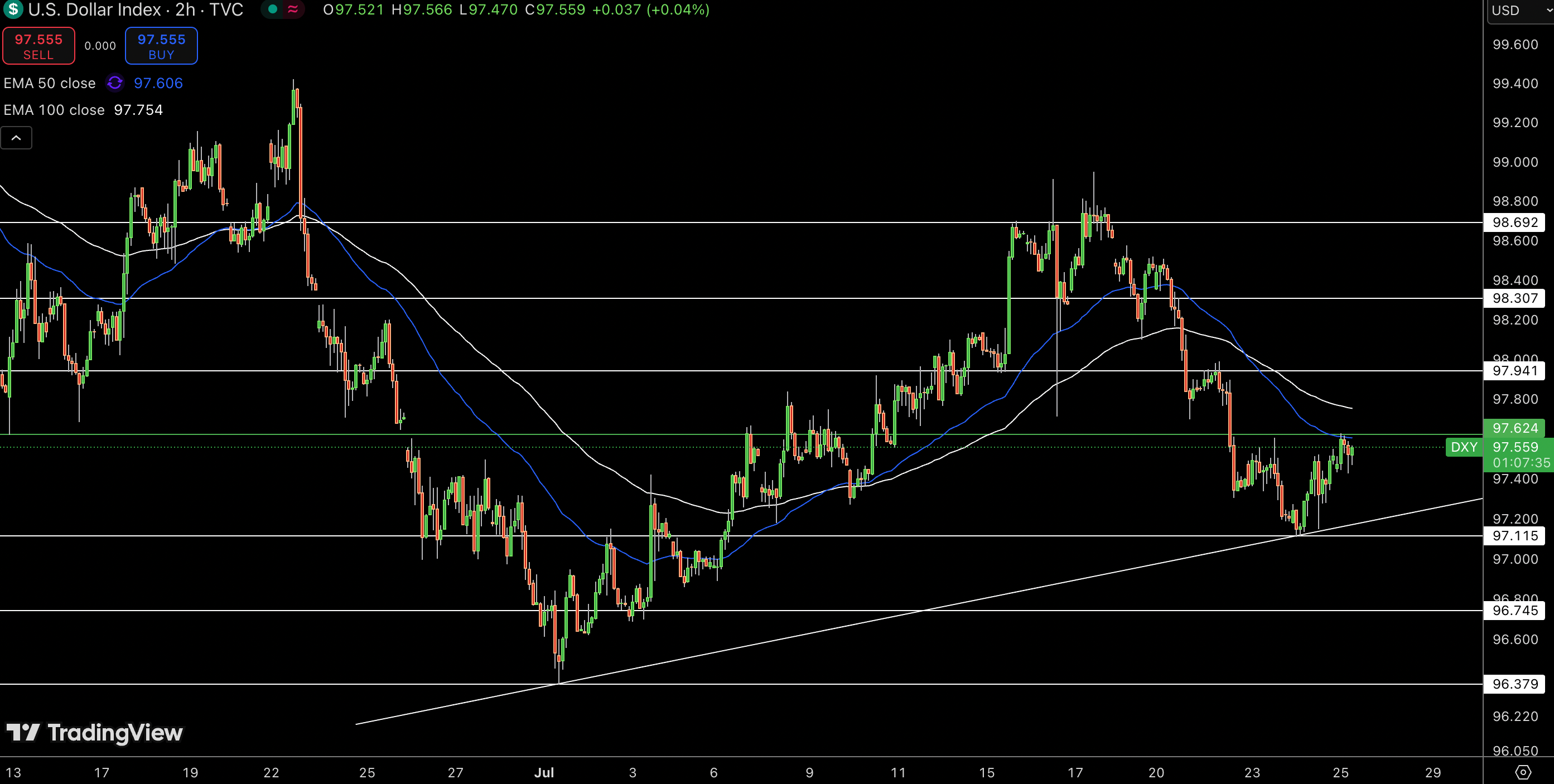Click the BUY 97.555 button
This screenshot has height=784, width=1554.
[x=161, y=46]
